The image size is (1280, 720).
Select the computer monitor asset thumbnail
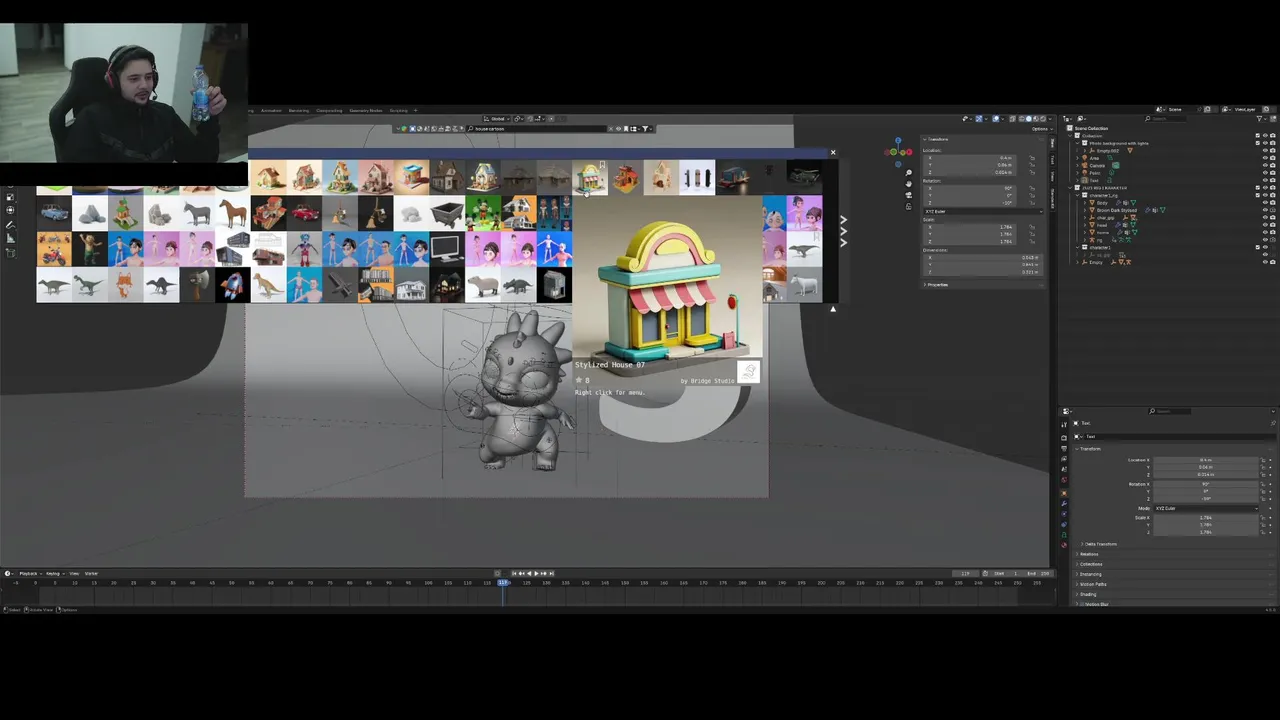pyautogui.click(x=447, y=250)
